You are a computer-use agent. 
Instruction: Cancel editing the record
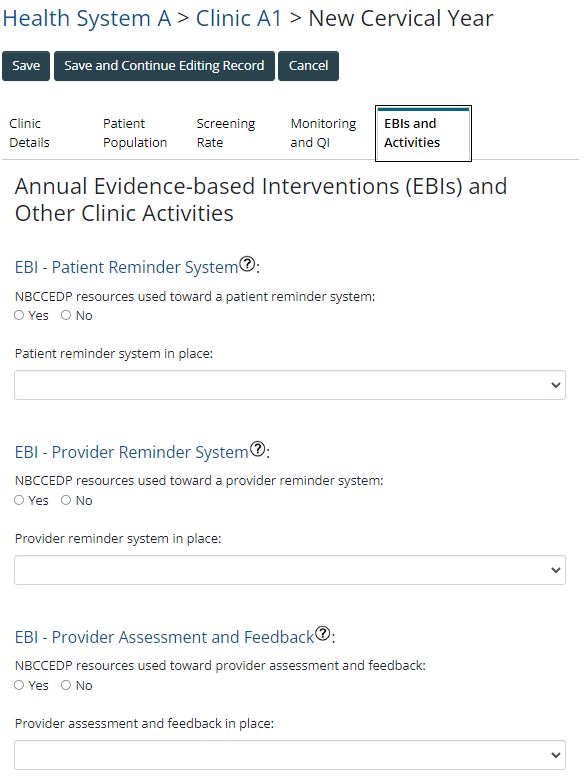pyautogui.click(x=308, y=66)
